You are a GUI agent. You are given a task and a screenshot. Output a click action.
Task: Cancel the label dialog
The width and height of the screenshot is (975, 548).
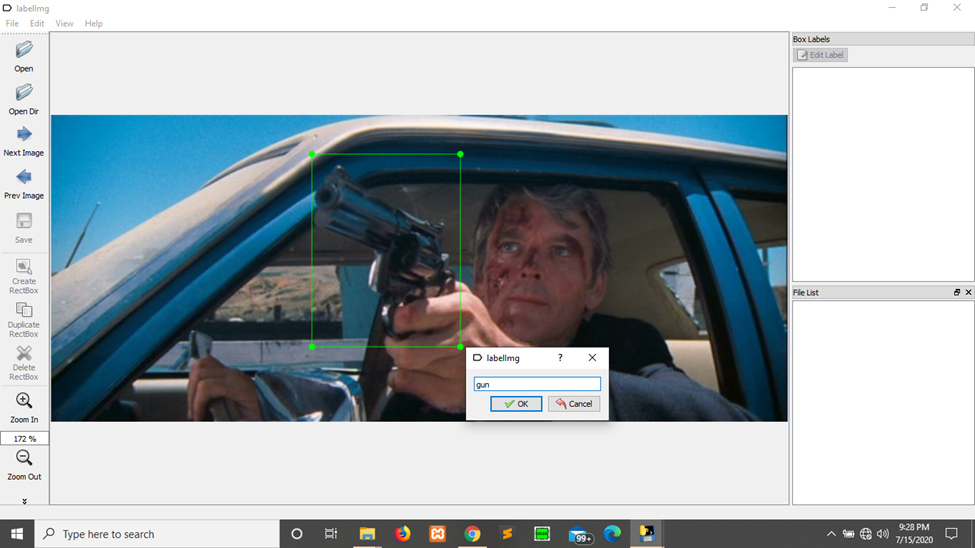(x=574, y=404)
